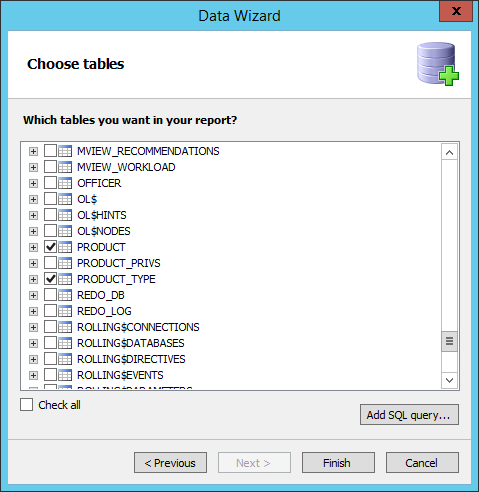479x492 pixels.
Task: Click the table list scrollbar thumb
Action: [449, 341]
